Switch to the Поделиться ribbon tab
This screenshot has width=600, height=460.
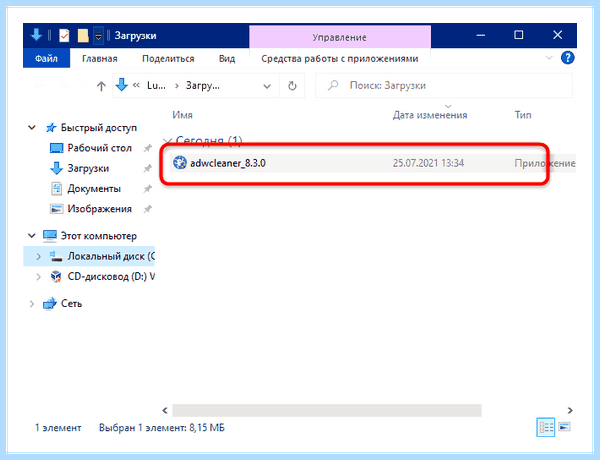tap(168, 59)
